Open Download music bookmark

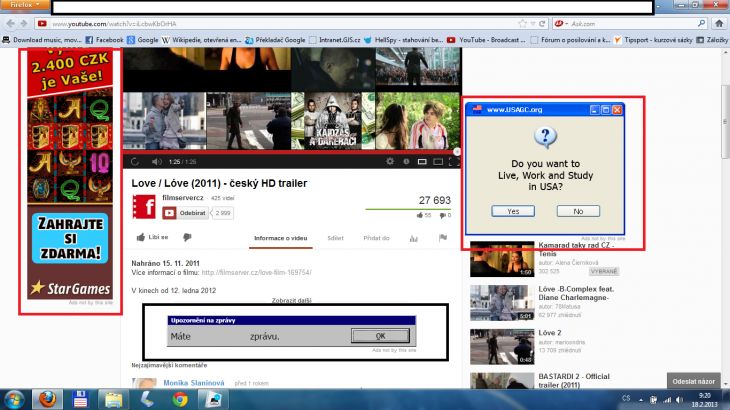[x=42, y=40]
